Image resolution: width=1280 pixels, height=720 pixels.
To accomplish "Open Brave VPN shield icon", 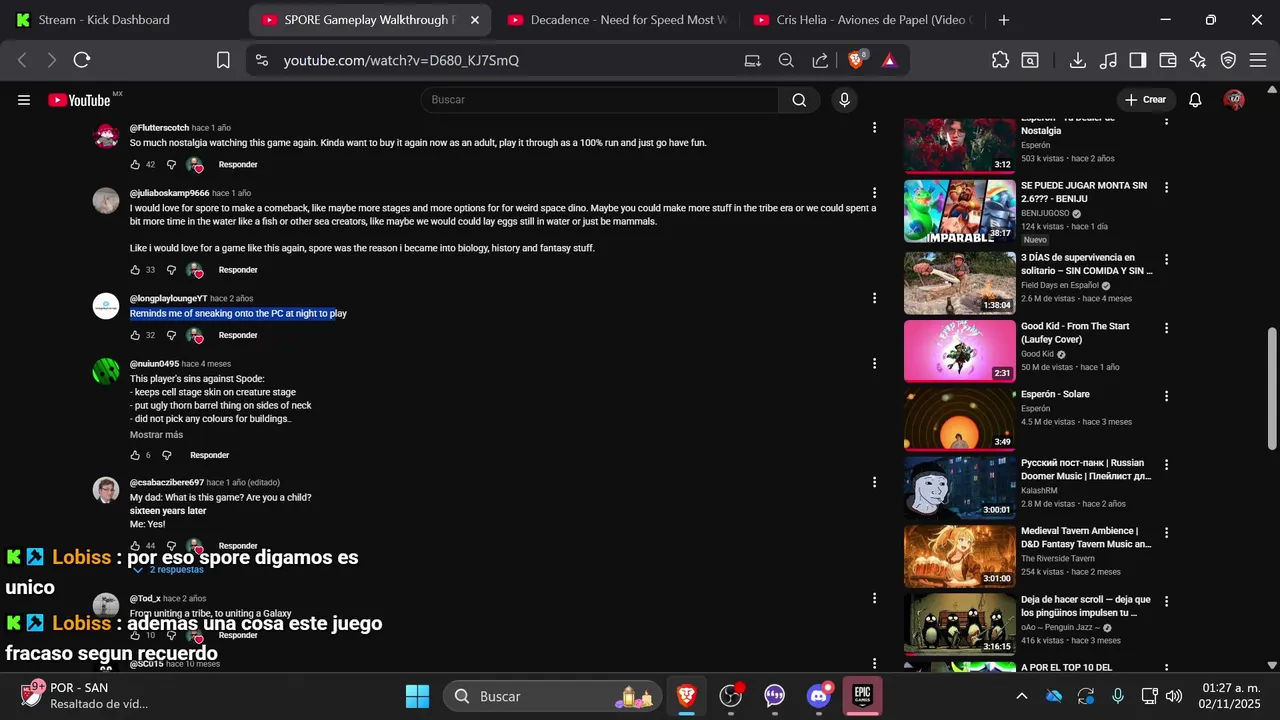I will [1229, 60].
